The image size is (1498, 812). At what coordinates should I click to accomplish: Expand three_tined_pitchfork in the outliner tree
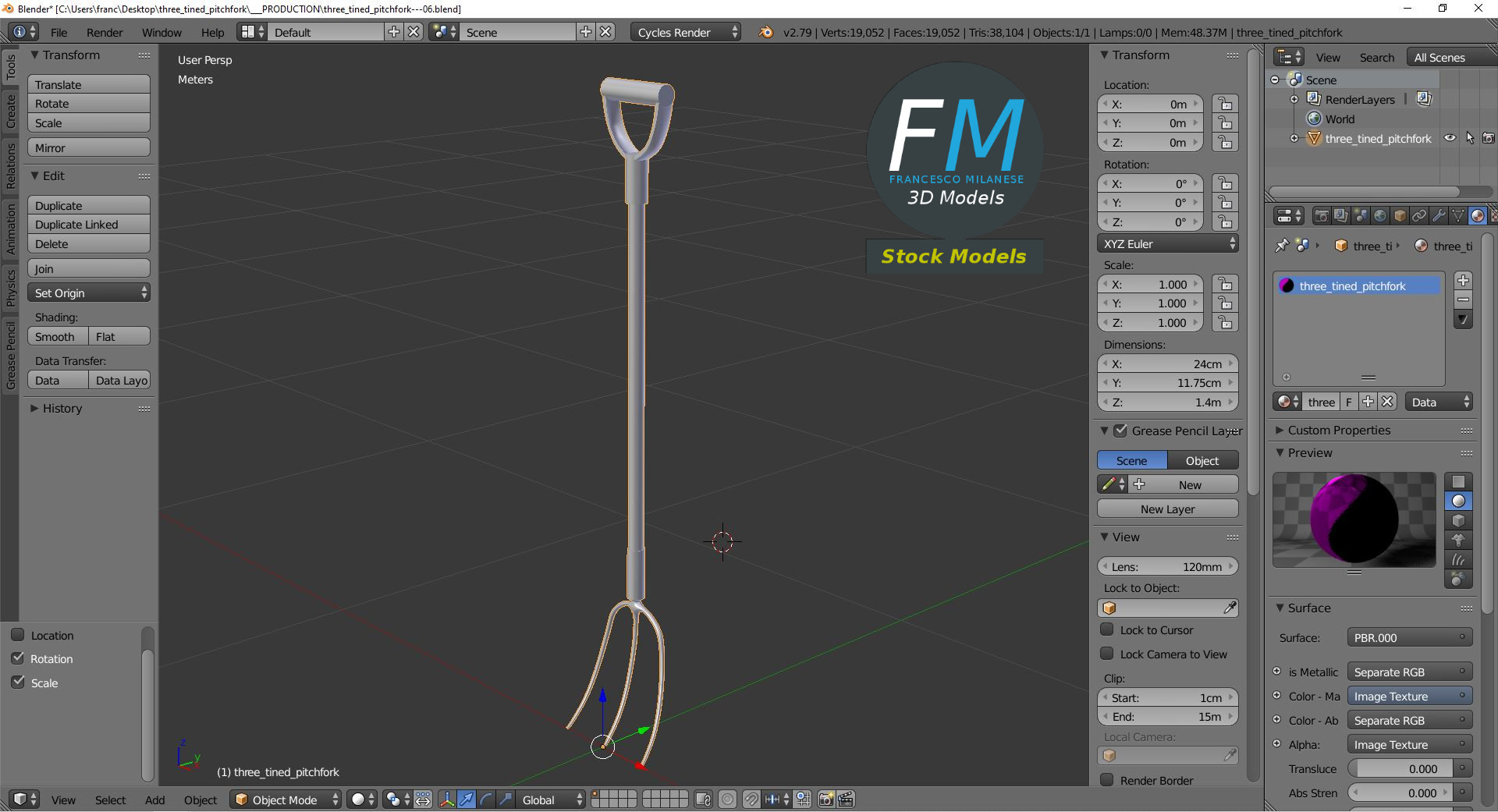pos(1294,138)
